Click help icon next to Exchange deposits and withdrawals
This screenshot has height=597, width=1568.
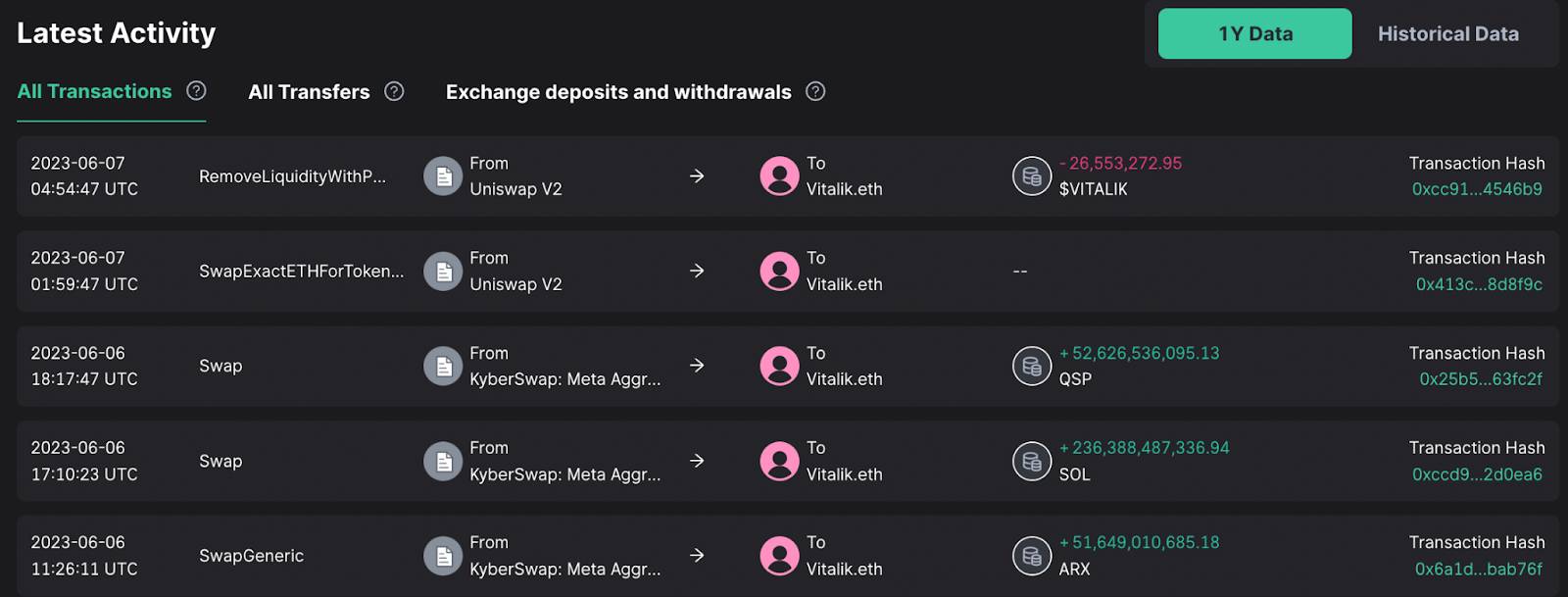815,91
